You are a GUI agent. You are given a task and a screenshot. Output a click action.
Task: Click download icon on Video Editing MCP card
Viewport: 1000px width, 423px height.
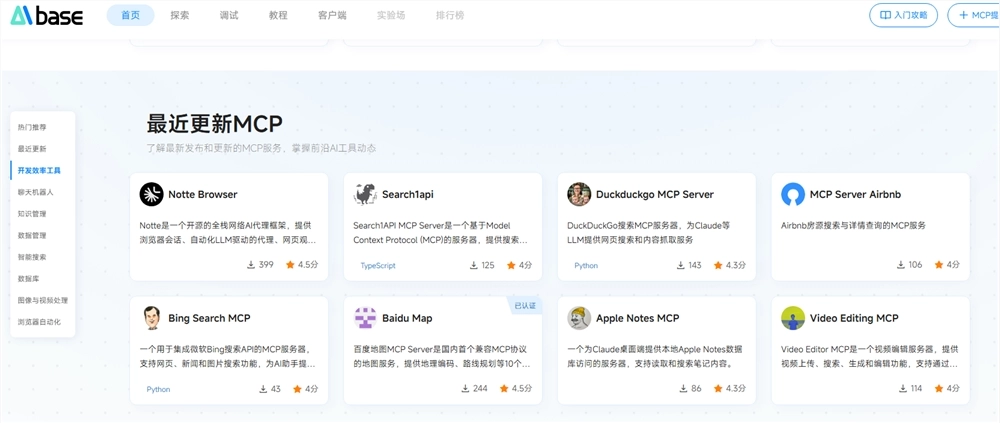[903, 389]
